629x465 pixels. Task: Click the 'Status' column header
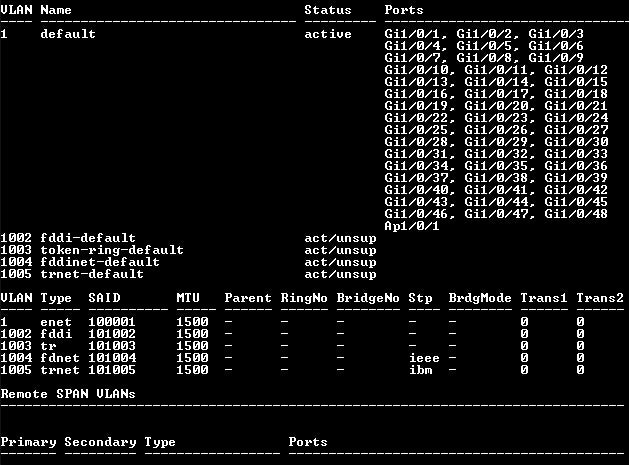pos(328,10)
